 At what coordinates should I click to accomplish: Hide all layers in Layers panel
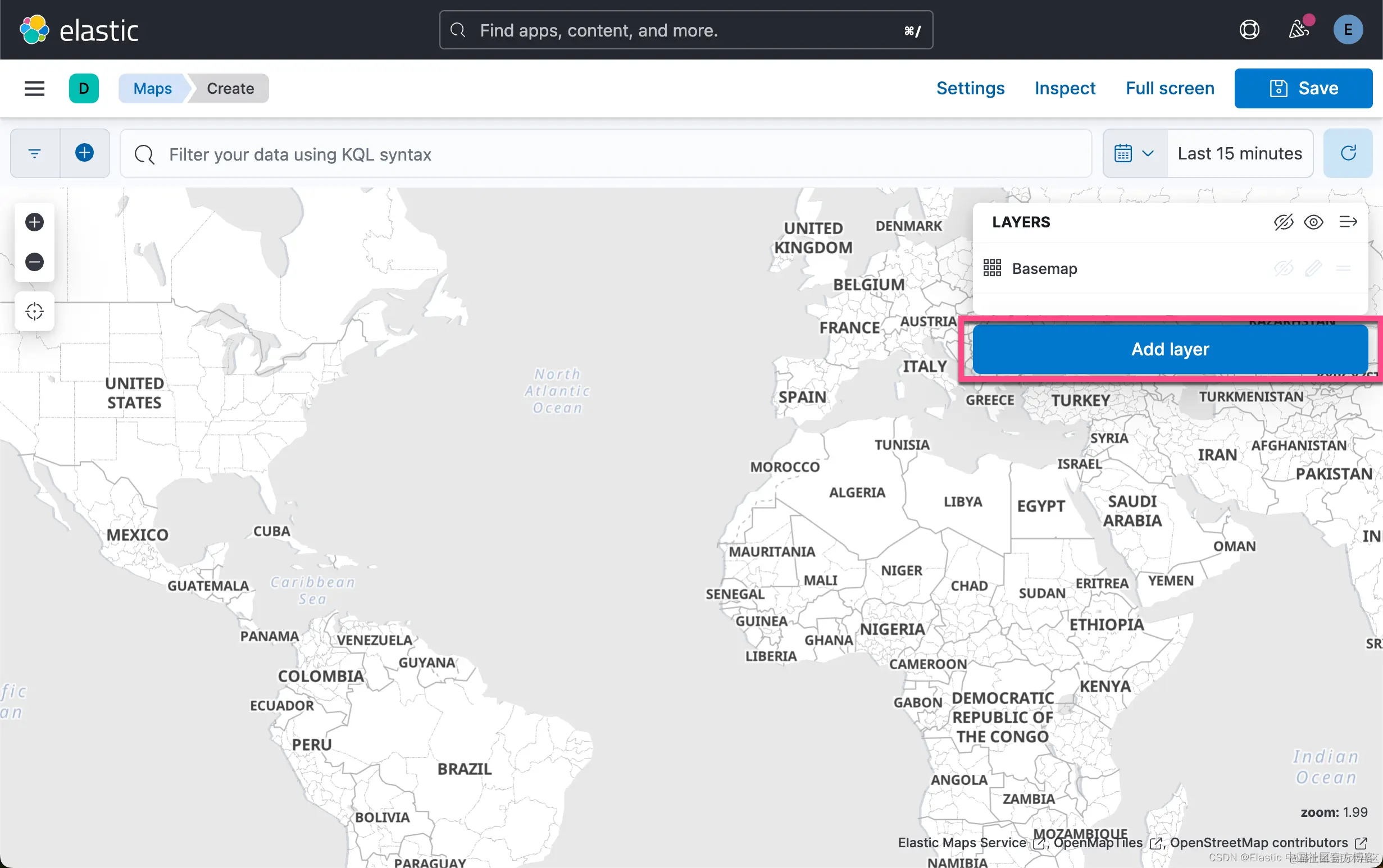tap(1284, 222)
